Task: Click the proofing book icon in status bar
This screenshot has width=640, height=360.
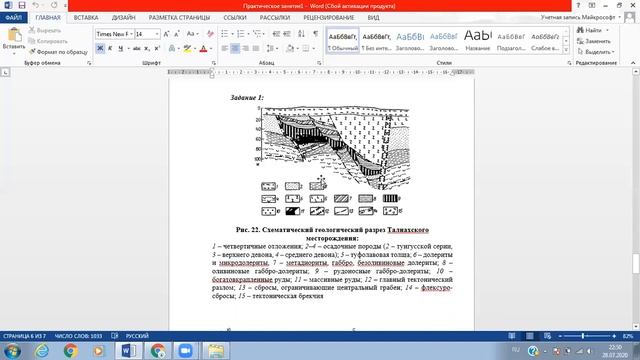Action: pyautogui.click(x=115, y=336)
